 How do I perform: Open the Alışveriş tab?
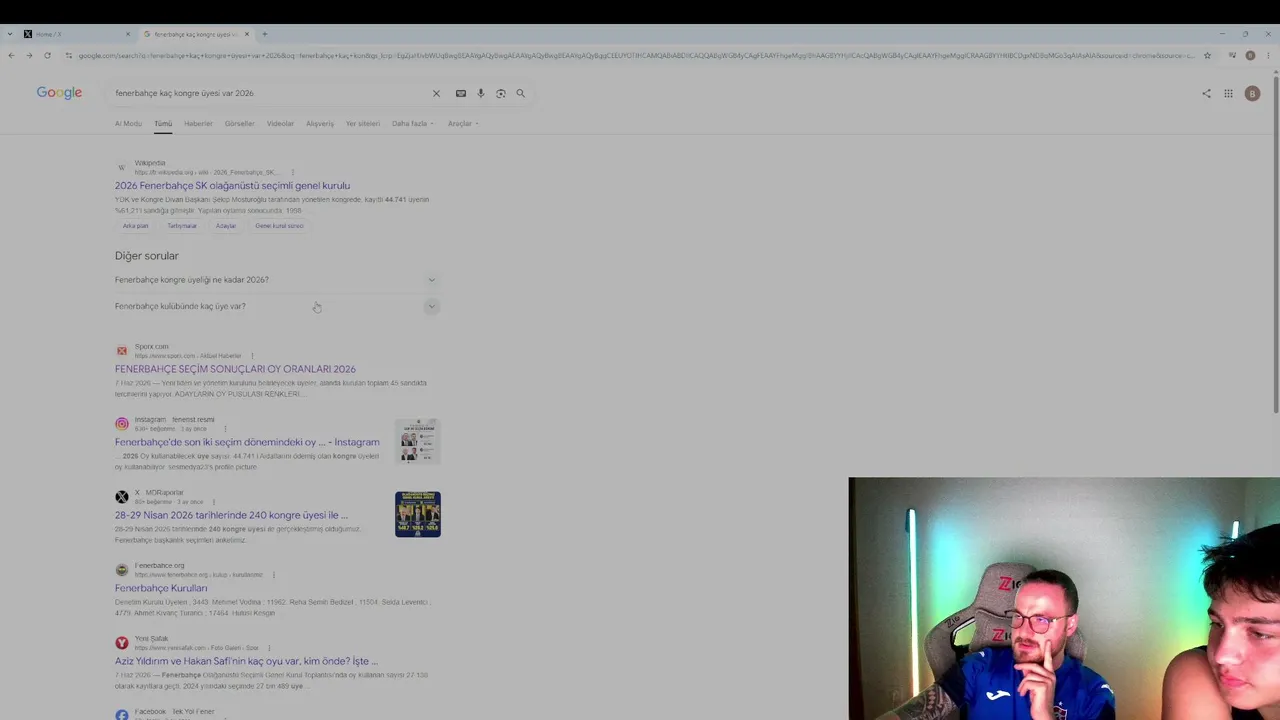320,124
